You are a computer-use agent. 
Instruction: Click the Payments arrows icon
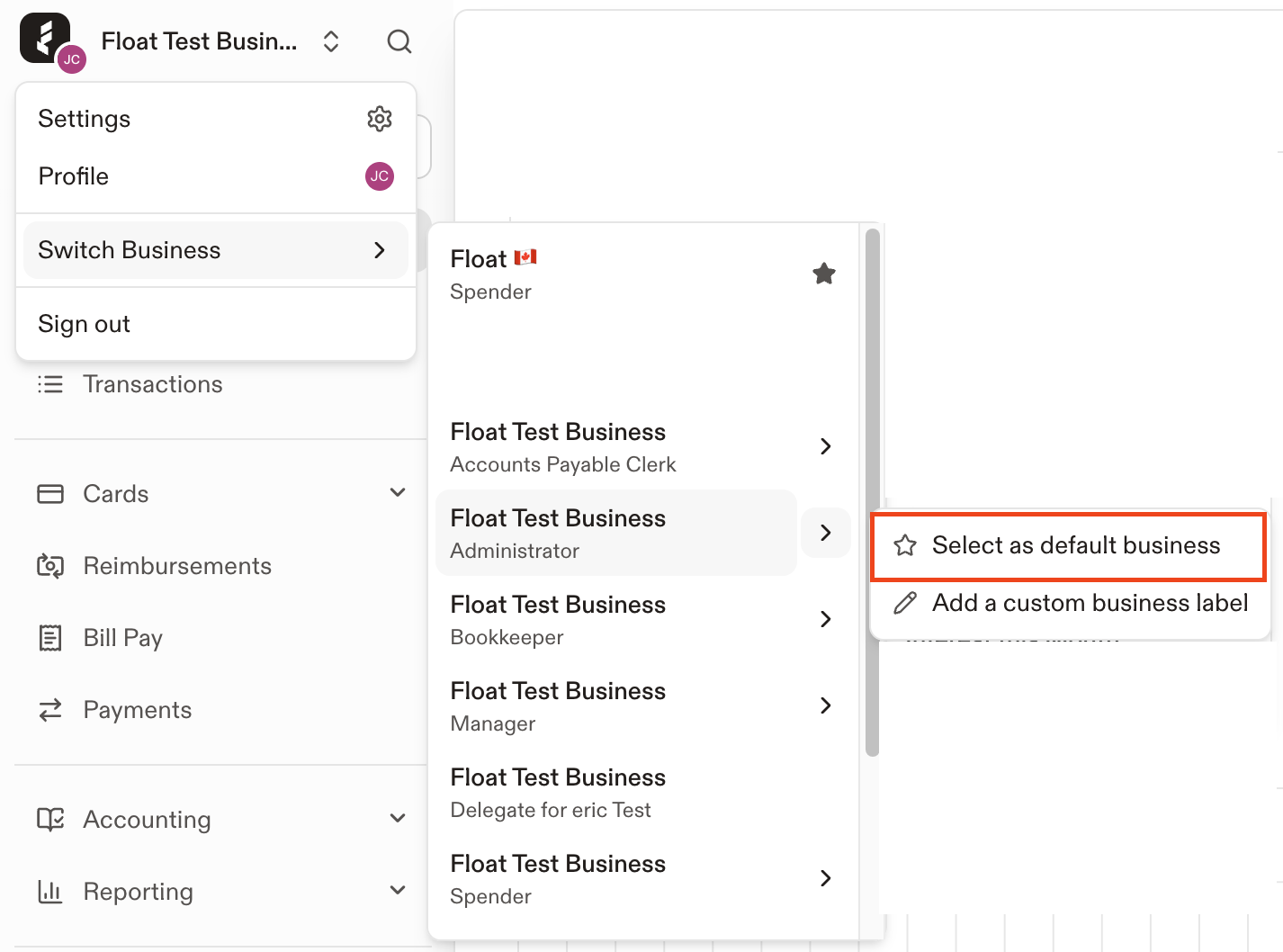[x=50, y=710]
